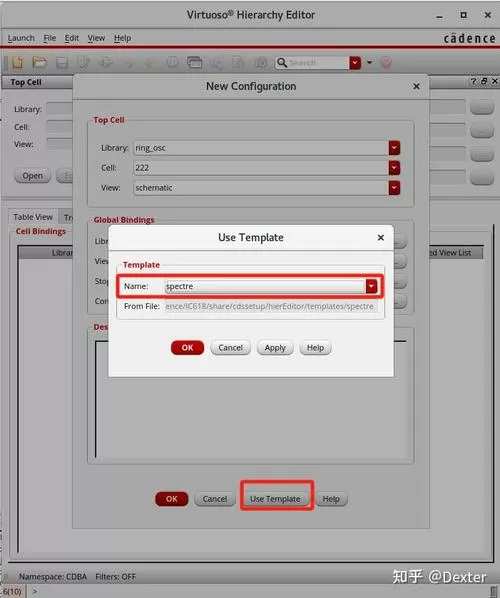Viewport: 500px width, 598px height.
Task: Expand the template Name dropdown
Action: 371,286
